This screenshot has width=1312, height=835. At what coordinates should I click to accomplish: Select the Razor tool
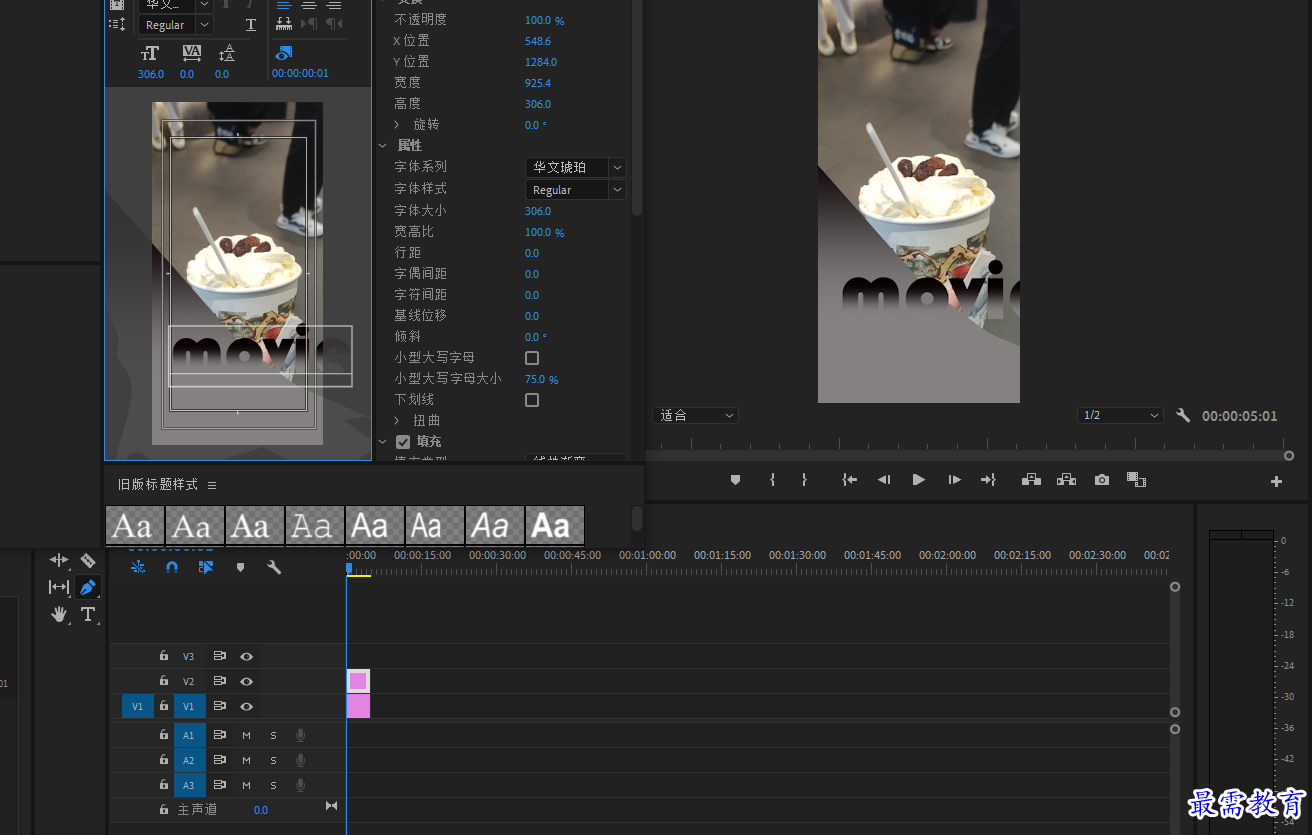click(88, 560)
